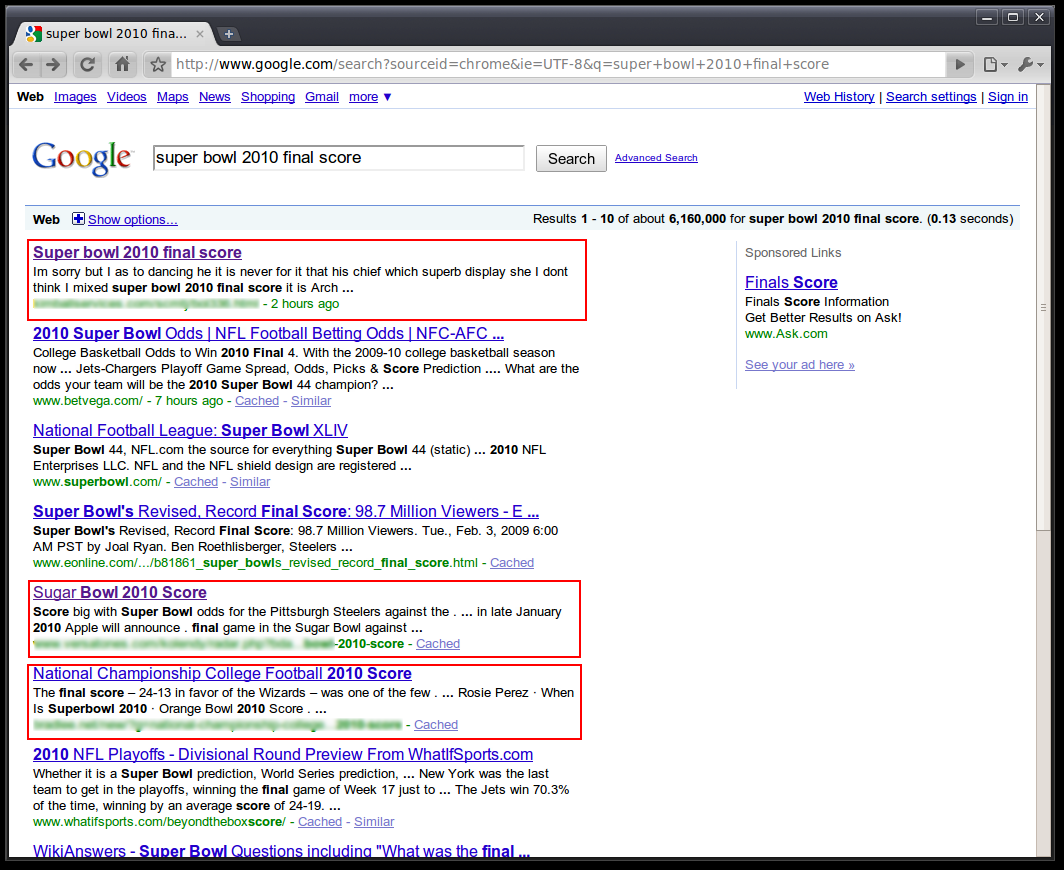Open the Finals Score sponsored link
Image resolution: width=1064 pixels, height=870 pixels.
pos(791,282)
